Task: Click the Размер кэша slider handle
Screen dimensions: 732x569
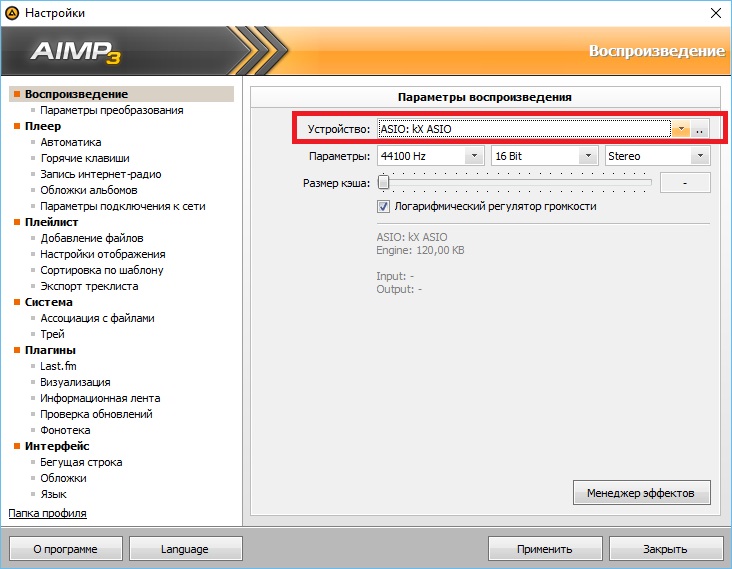Action: (x=383, y=182)
